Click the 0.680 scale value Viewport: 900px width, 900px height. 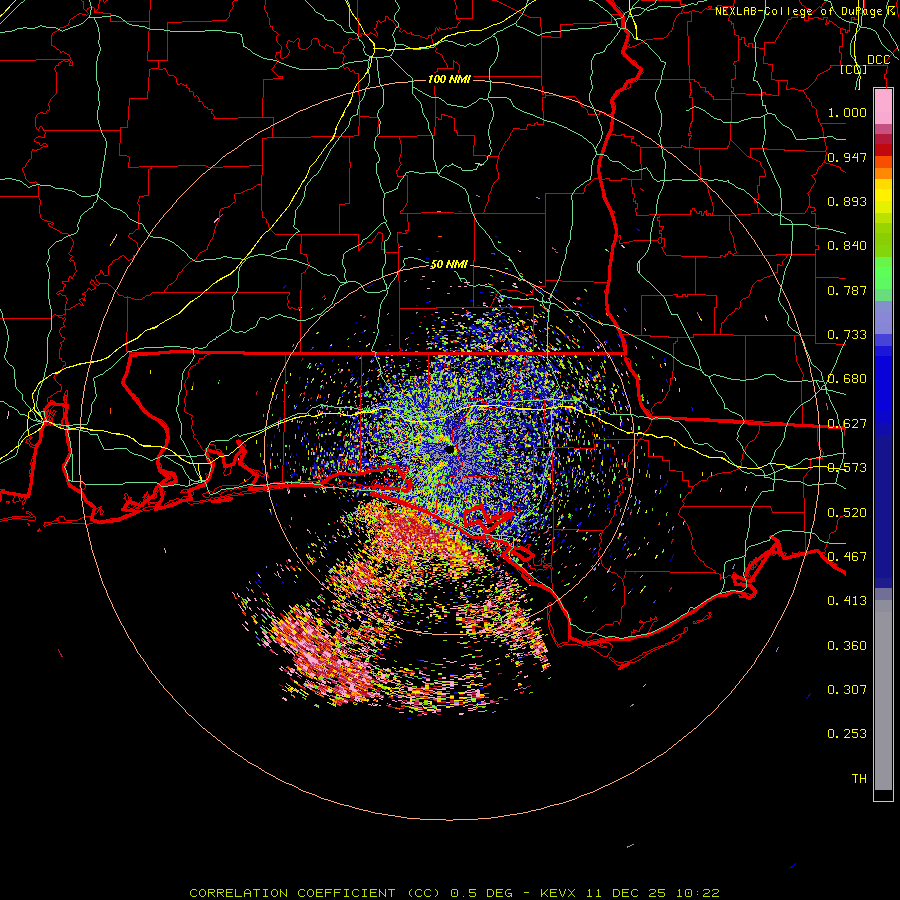tap(847, 379)
